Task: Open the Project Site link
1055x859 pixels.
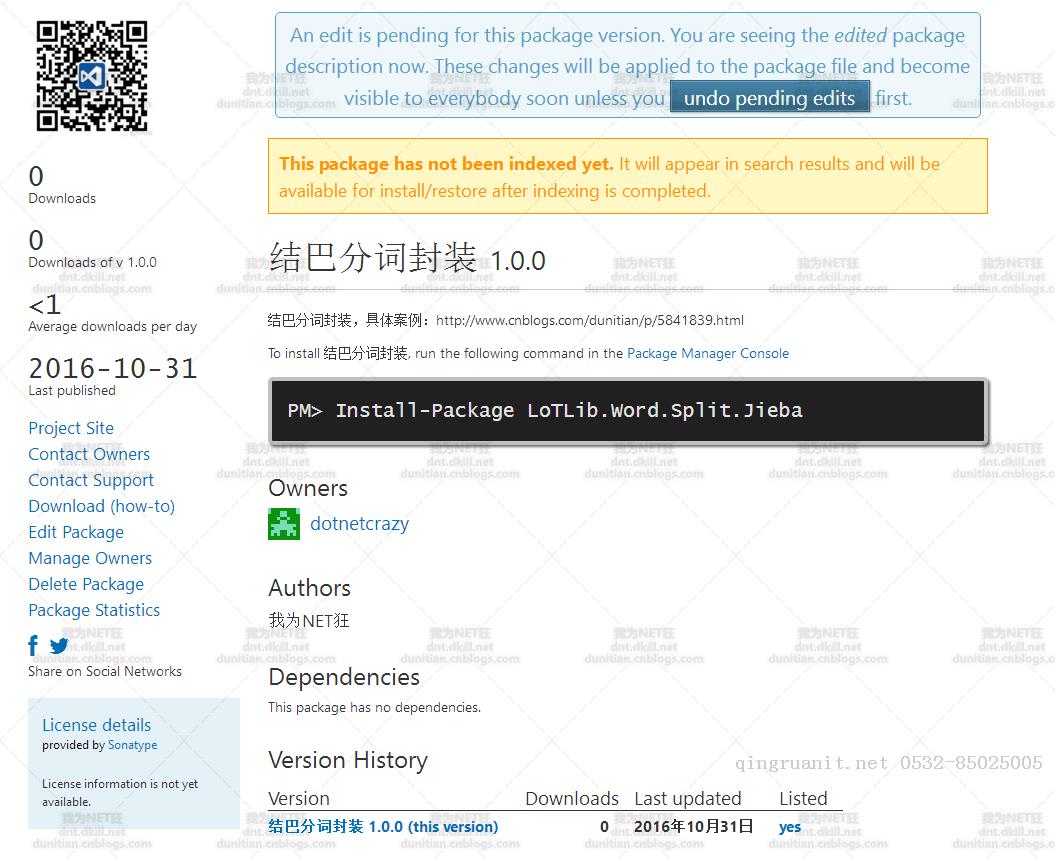Action: [x=71, y=428]
